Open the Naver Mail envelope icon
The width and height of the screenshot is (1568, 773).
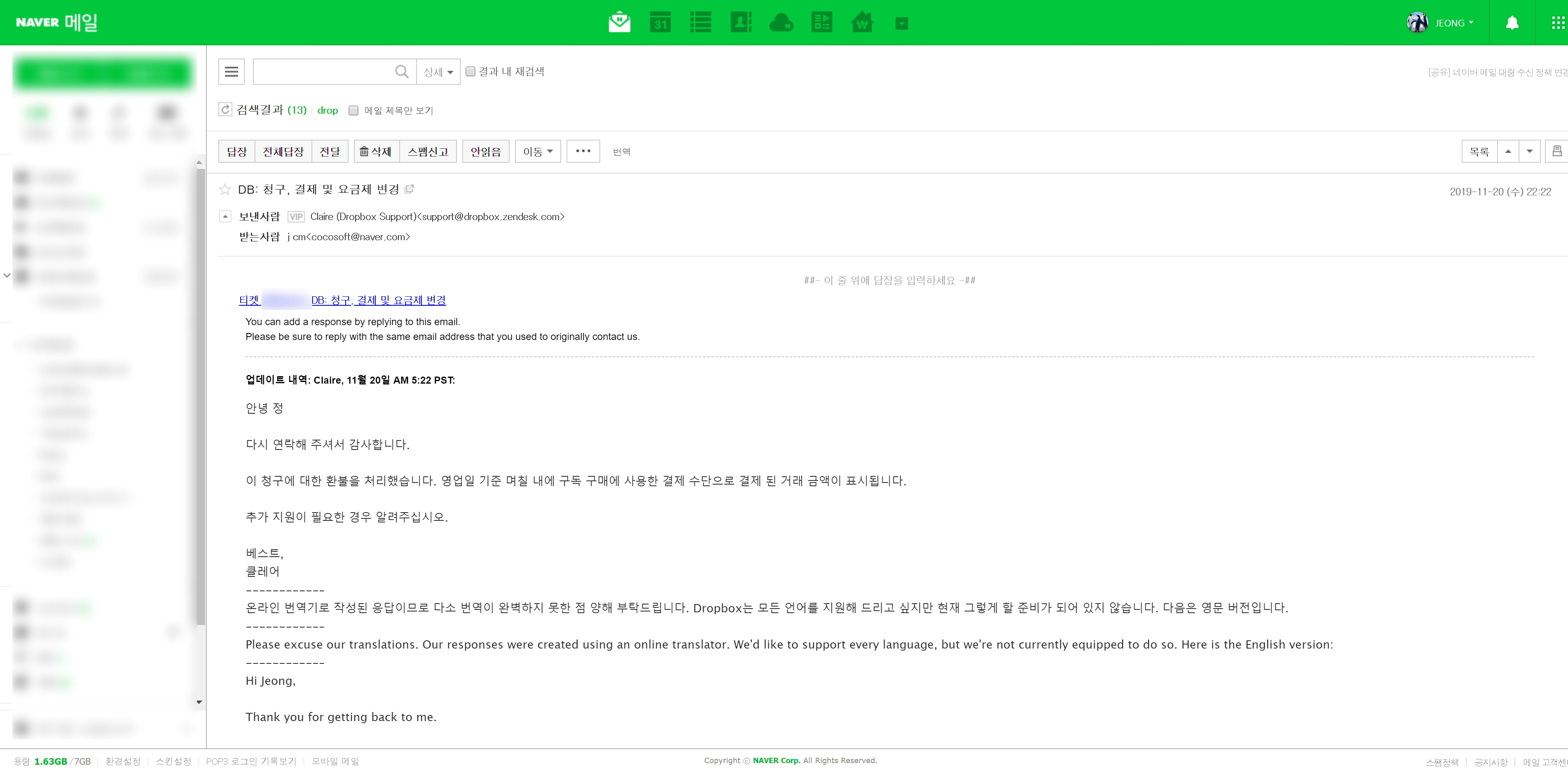pos(619,23)
